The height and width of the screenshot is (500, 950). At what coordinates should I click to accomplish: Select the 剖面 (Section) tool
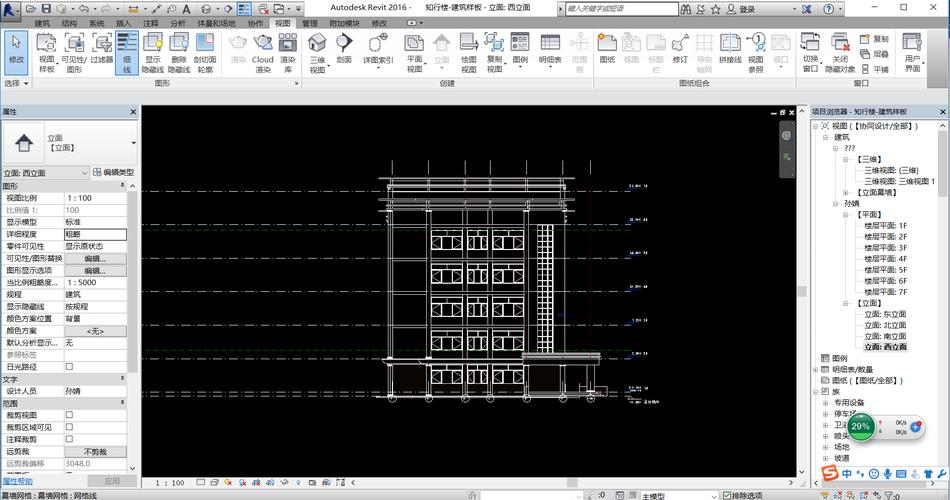click(344, 48)
